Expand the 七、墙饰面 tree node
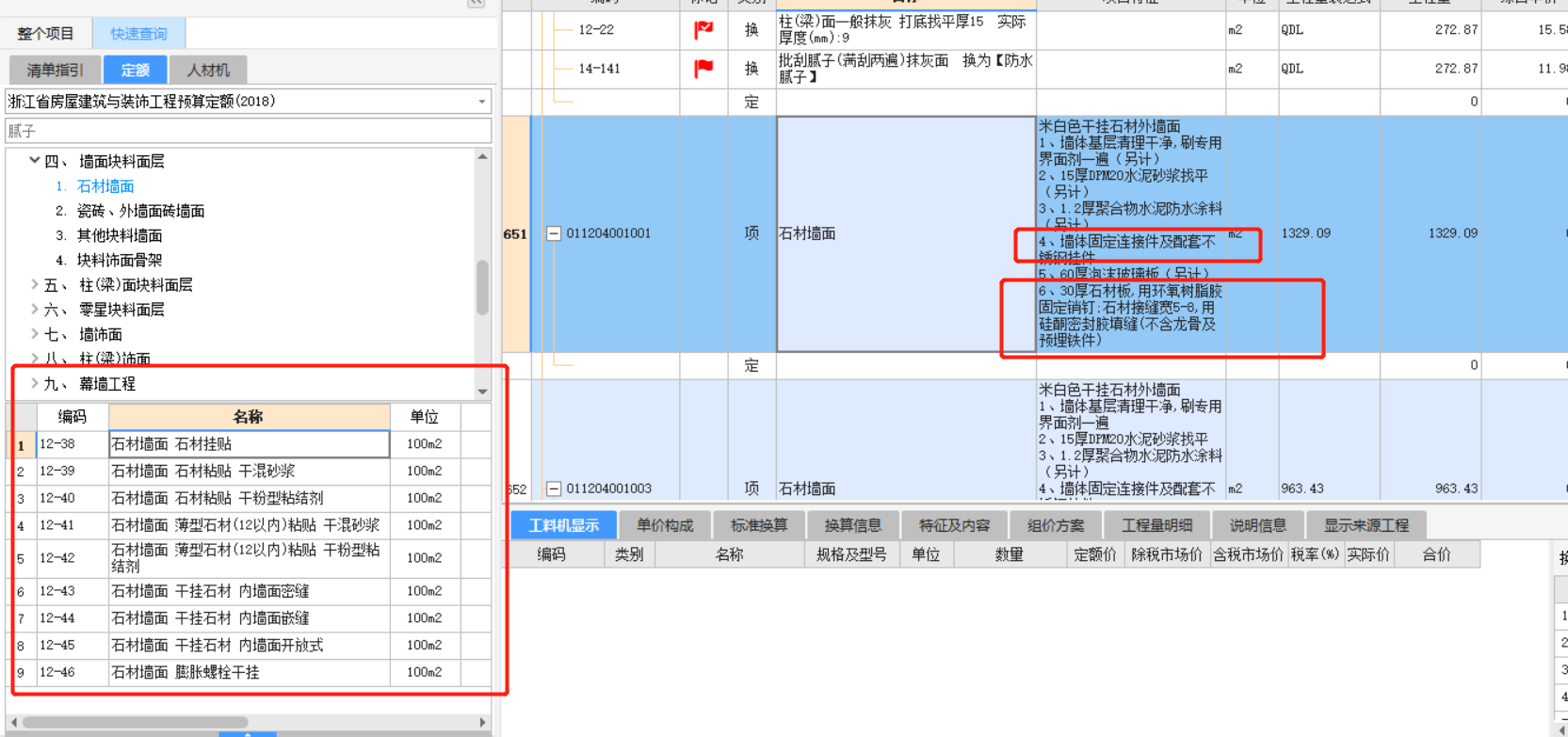The image size is (1568, 737). tap(34, 334)
